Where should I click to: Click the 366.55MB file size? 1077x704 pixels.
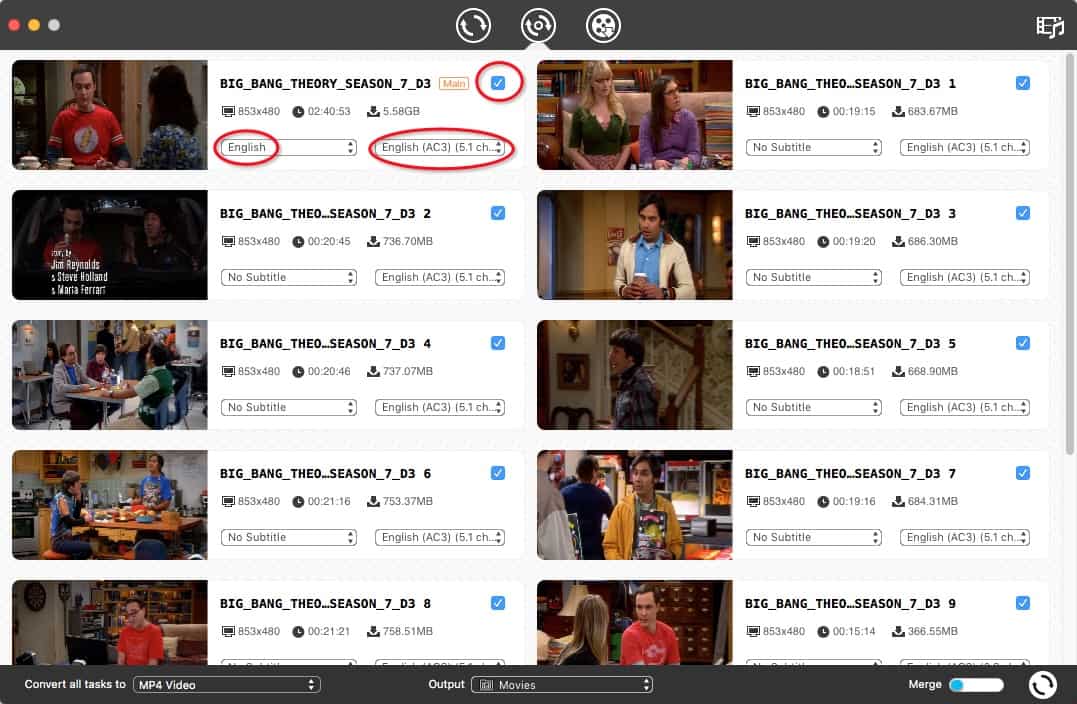tap(933, 631)
